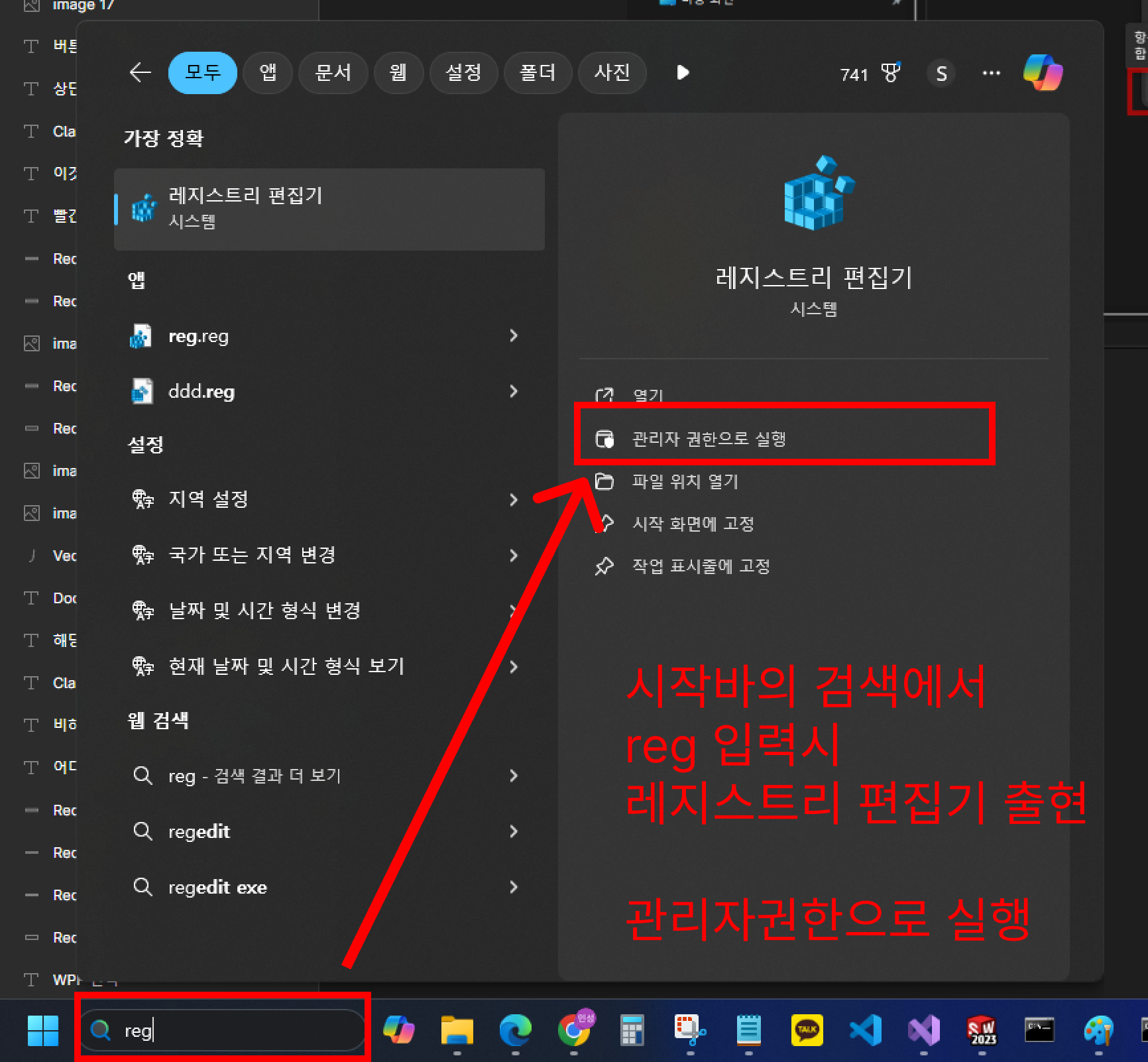This screenshot has width=1148, height=1062.
Task: Open Command Prompt taskbar icon
Action: tap(1039, 1030)
